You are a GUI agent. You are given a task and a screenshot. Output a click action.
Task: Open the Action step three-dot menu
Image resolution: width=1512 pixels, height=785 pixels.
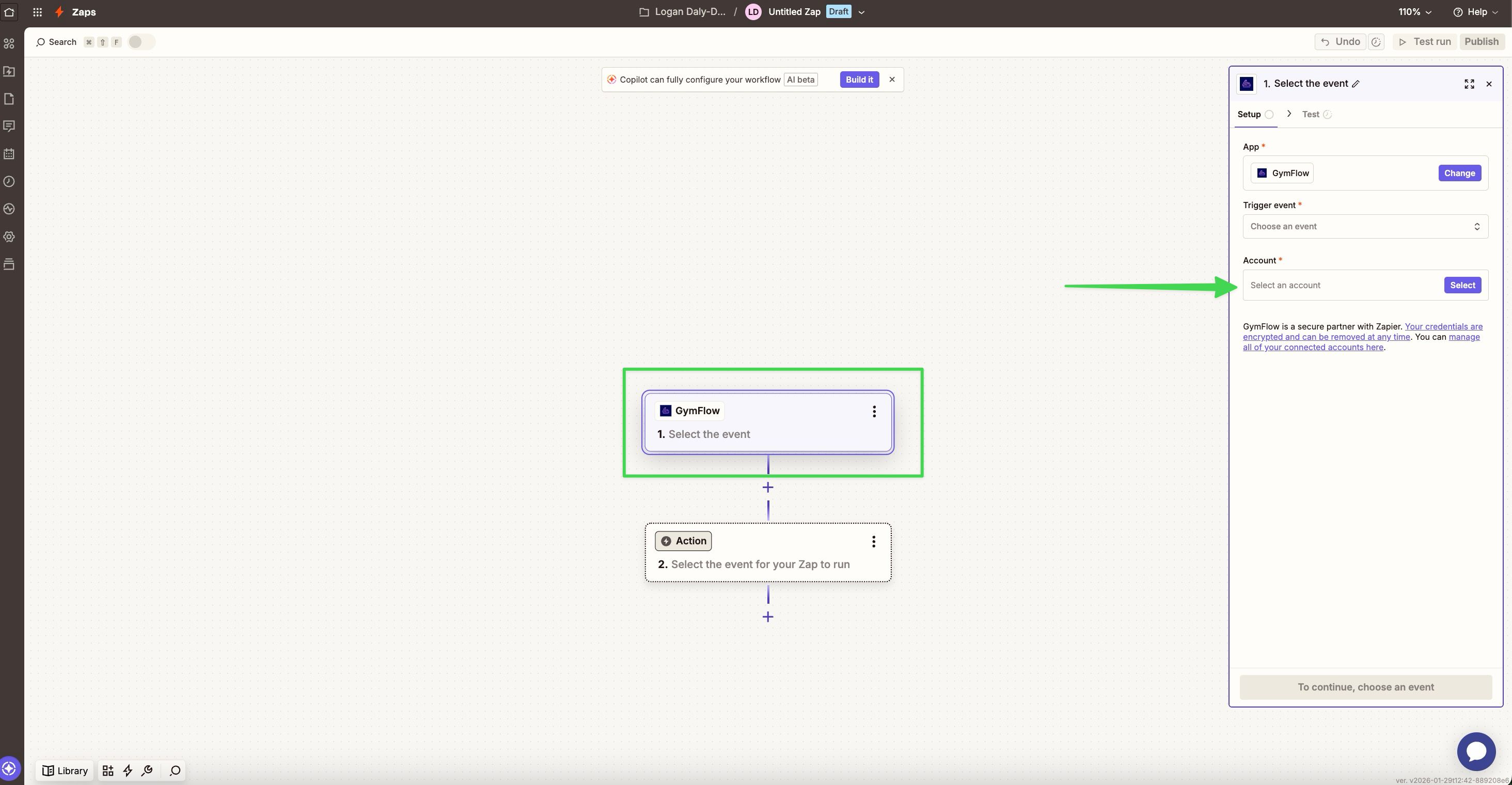873,541
